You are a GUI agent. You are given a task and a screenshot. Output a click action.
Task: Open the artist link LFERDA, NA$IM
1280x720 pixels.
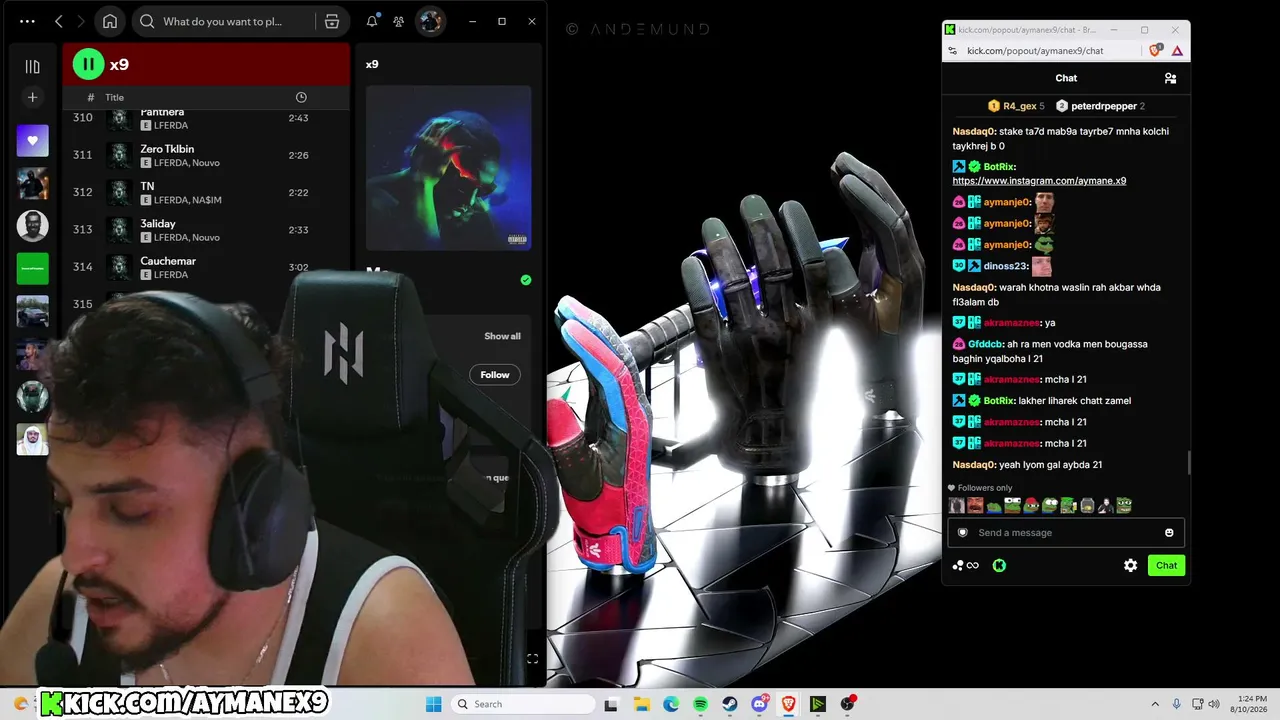pos(188,200)
